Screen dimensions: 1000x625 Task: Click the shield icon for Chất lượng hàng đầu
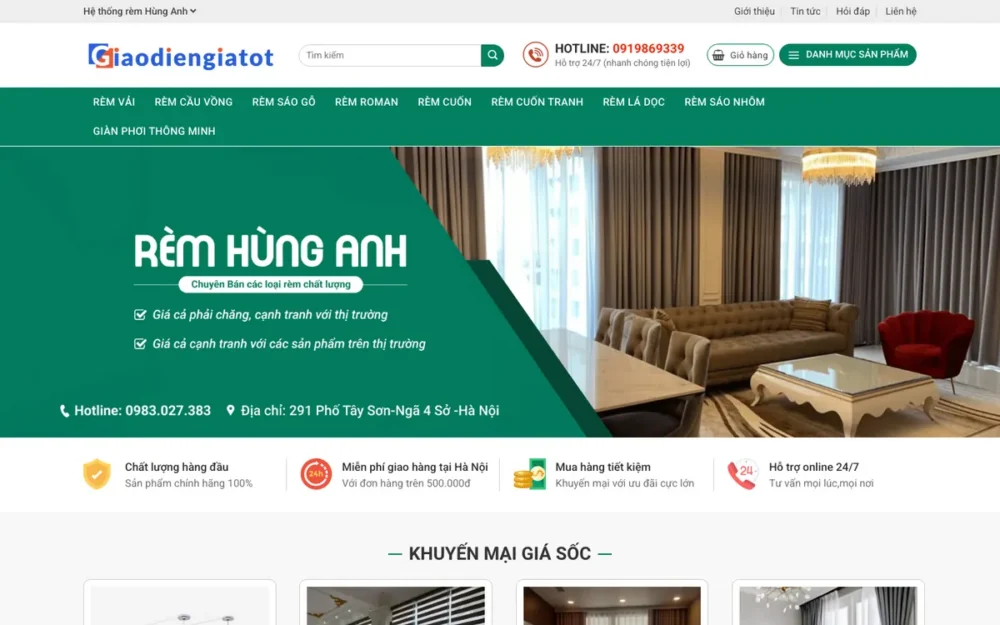pyautogui.click(x=97, y=474)
